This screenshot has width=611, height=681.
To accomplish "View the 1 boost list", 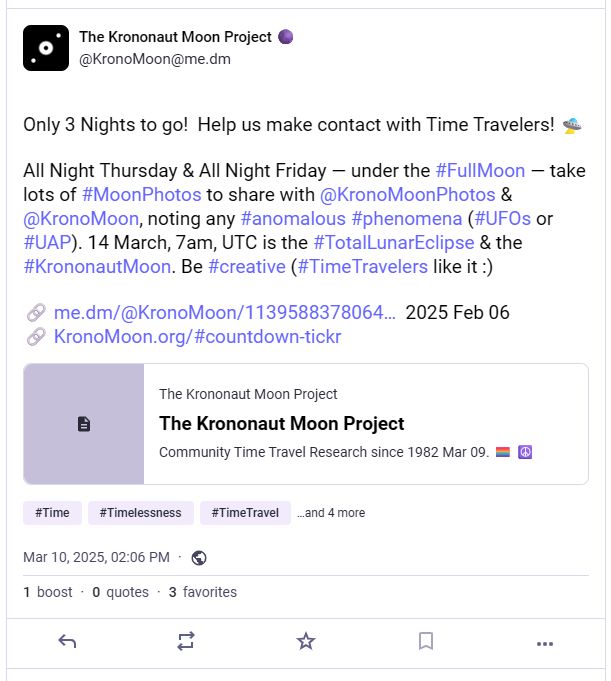I will click(x=48, y=592).
